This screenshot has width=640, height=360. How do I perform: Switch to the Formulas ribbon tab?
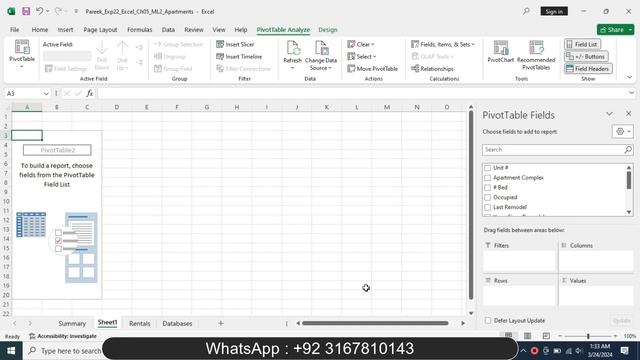140,30
